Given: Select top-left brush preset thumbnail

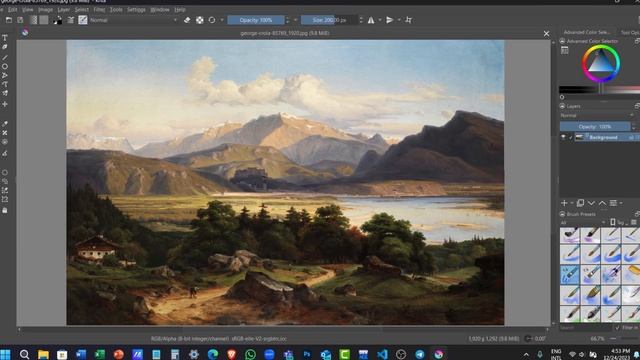Looking at the screenshot, I should 570,235.
